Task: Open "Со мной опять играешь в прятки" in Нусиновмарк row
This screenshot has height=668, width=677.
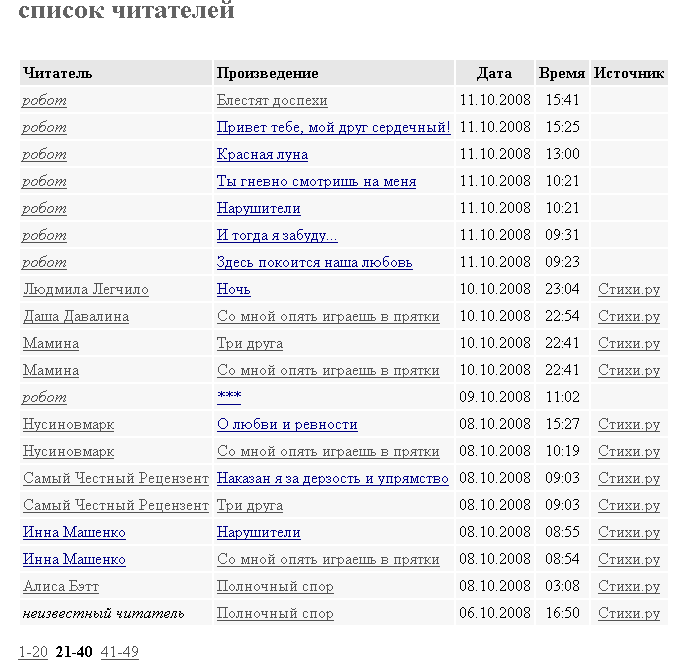Action: [328, 451]
